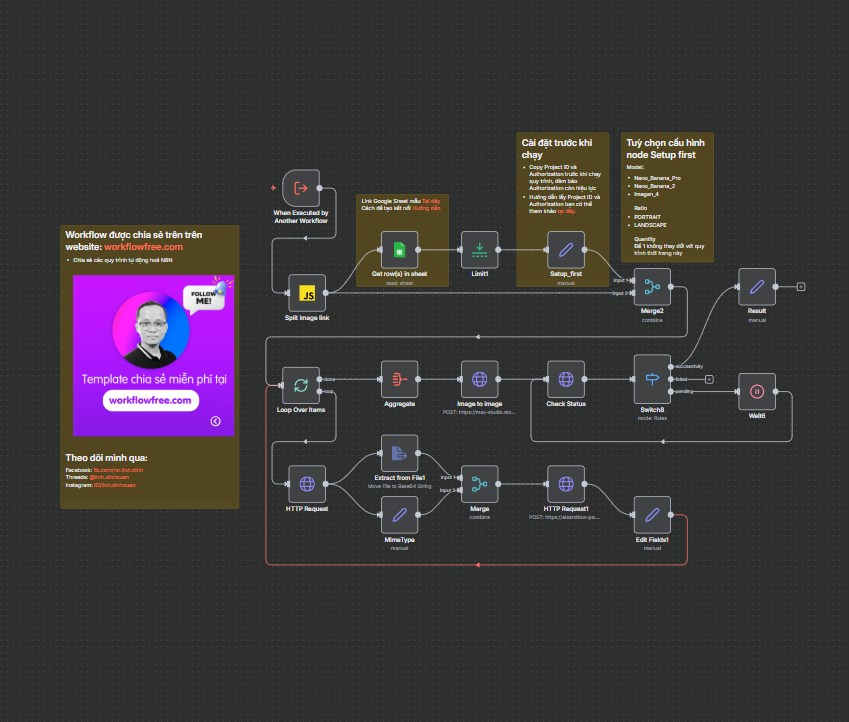Screen dimensions: 849x722
Task: Open the workflowfree.com link in sticky note
Action: tap(143, 246)
